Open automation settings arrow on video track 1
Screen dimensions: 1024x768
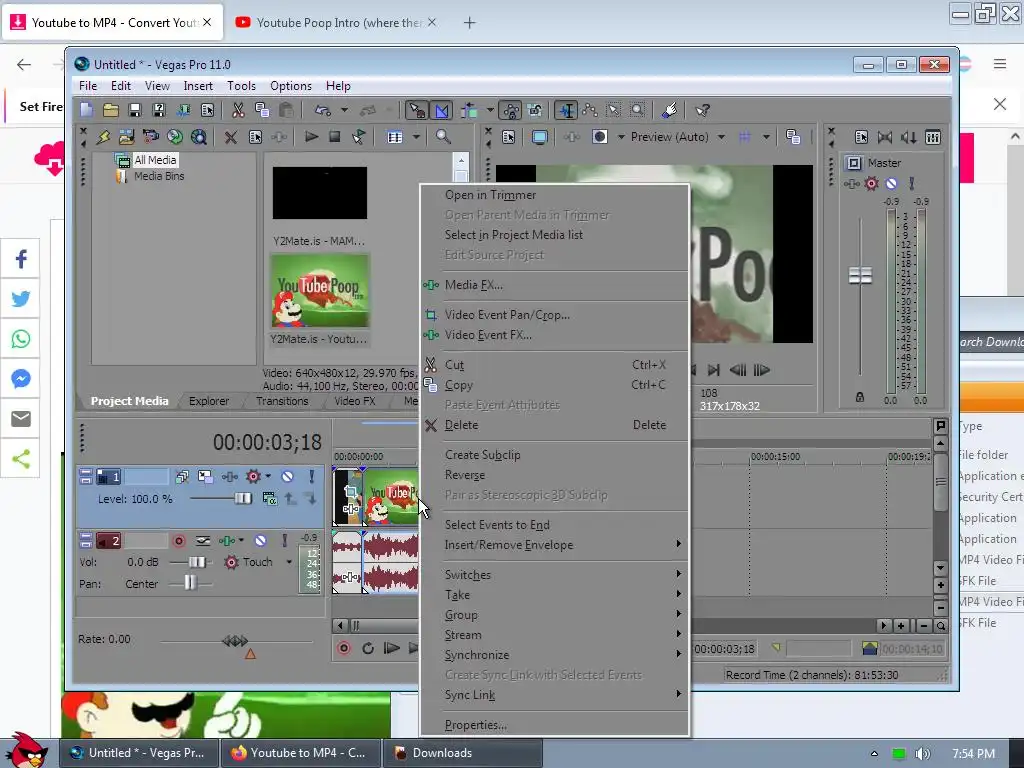(x=268, y=477)
